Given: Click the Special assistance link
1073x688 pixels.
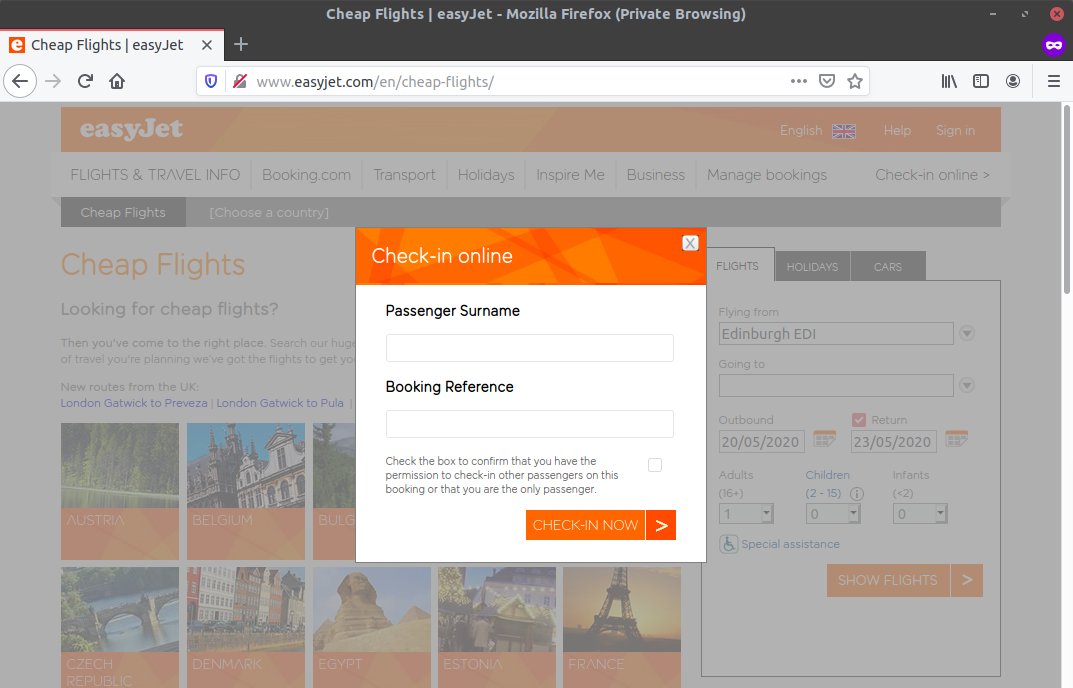Looking at the screenshot, I should click(790, 544).
